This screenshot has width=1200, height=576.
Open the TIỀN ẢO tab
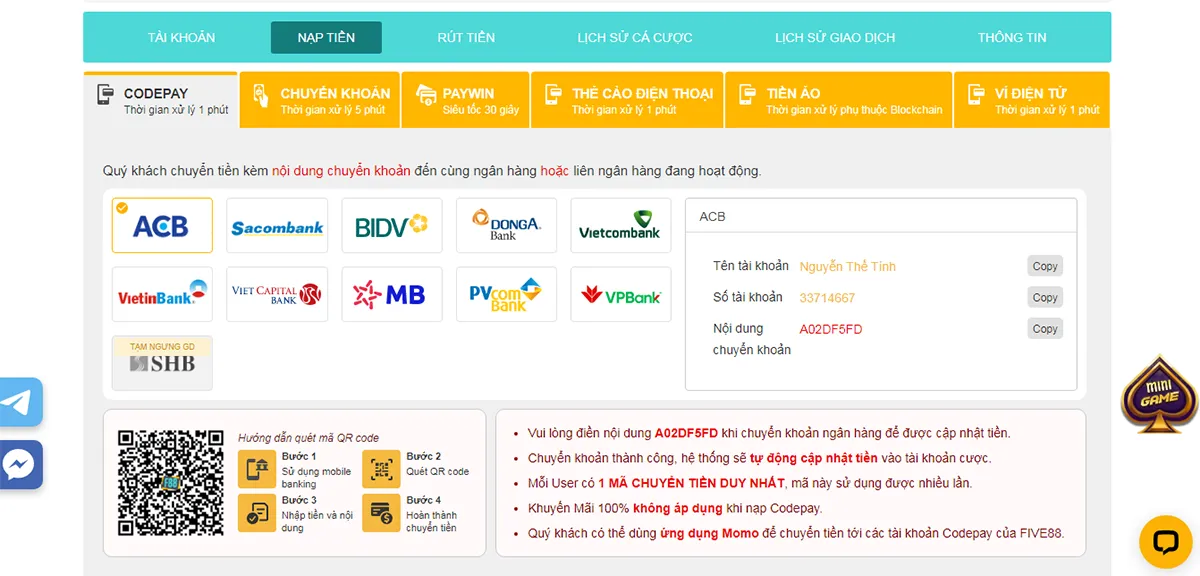coord(838,100)
